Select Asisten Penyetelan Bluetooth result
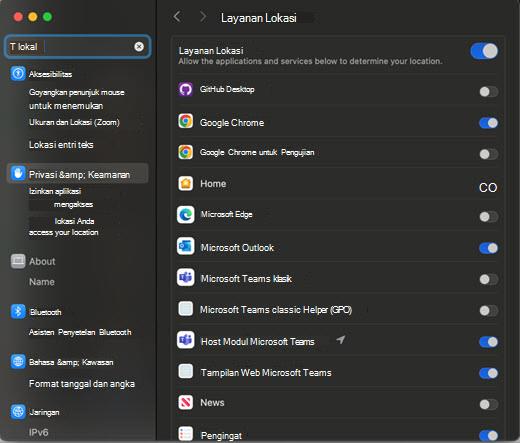Viewport: 520px width, 443px height. [x=80, y=332]
